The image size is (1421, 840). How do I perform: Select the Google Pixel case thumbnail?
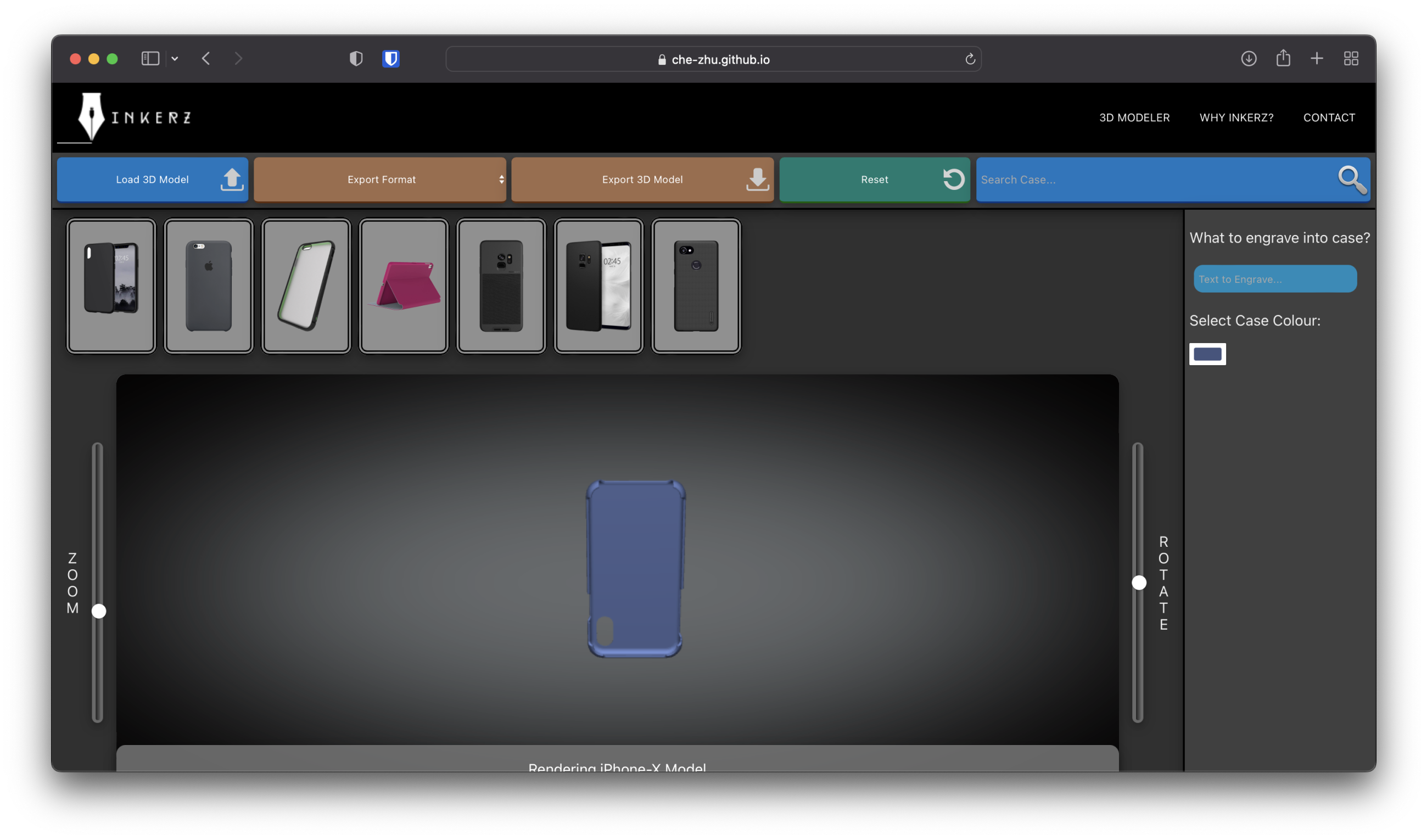click(x=696, y=285)
